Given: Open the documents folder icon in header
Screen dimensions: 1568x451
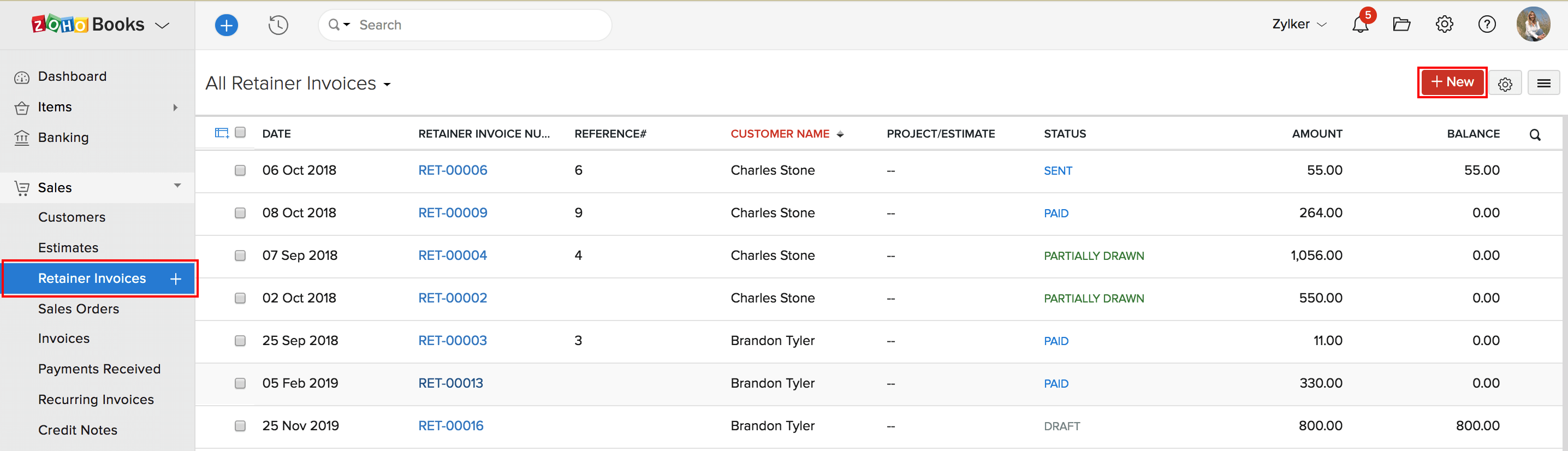Looking at the screenshot, I should click(x=1401, y=25).
